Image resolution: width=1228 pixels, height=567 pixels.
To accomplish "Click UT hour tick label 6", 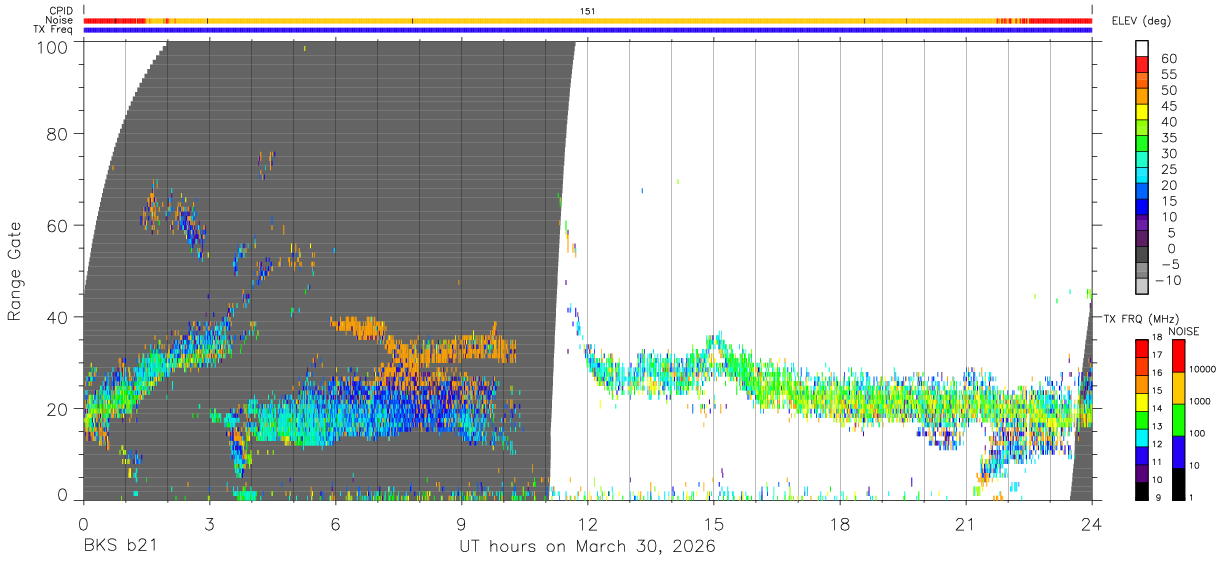I will pos(335,524).
